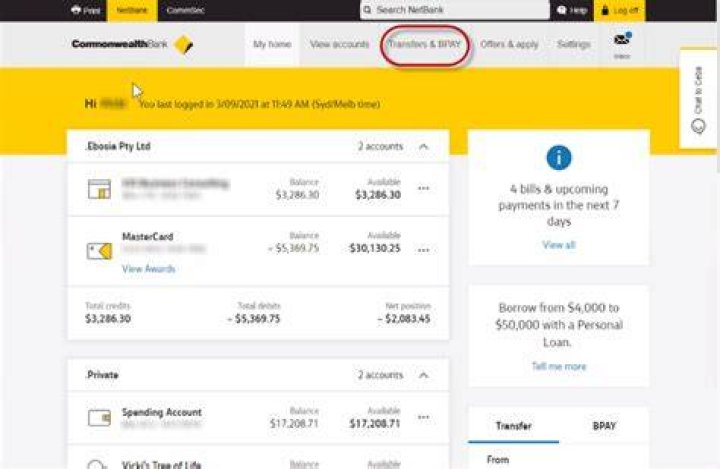Click the View Awards link
This screenshot has height=469, width=720.
click(x=148, y=269)
